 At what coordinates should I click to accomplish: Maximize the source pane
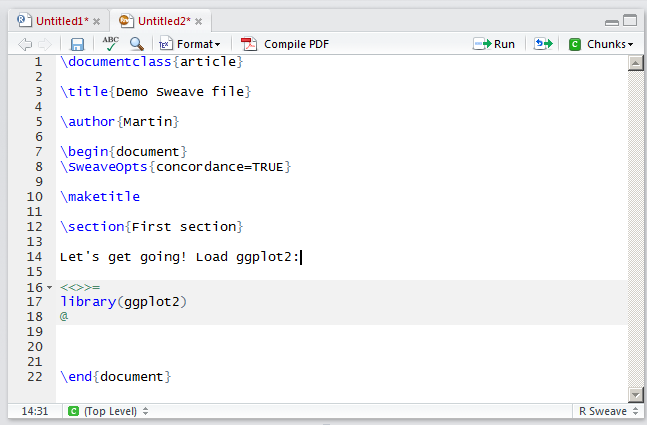pyautogui.click(x=630, y=20)
